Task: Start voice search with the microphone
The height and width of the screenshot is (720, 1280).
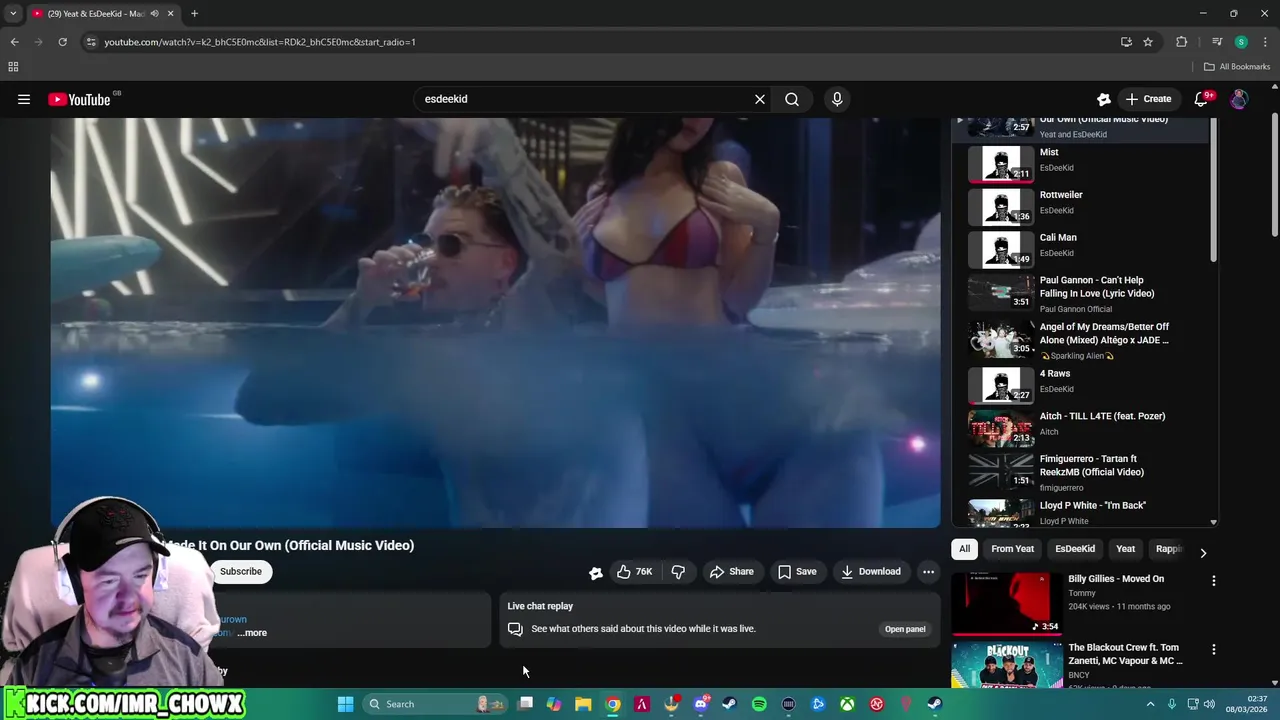Action: [837, 99]
